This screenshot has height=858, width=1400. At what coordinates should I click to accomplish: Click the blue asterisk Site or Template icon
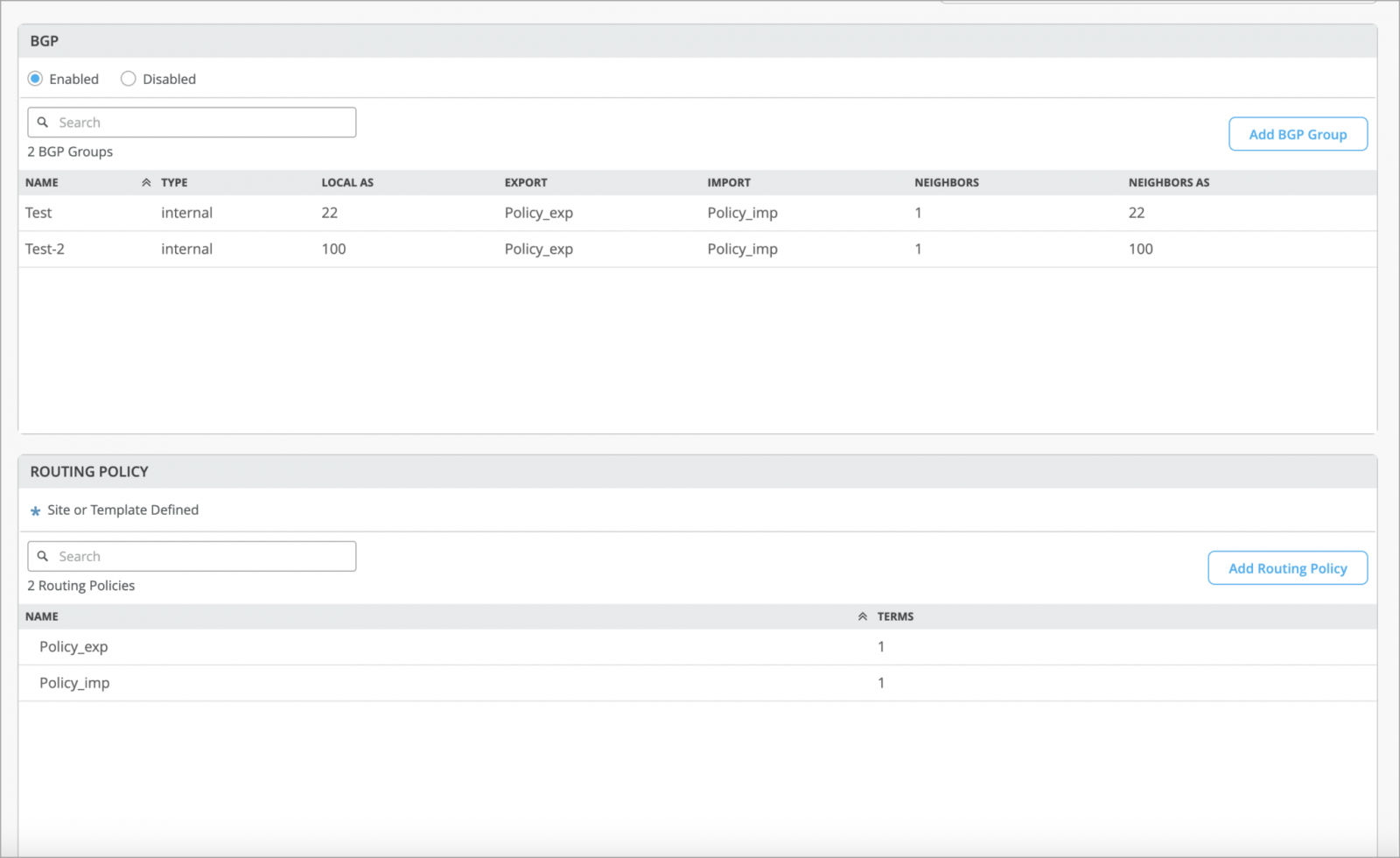[x=36, y=511]
